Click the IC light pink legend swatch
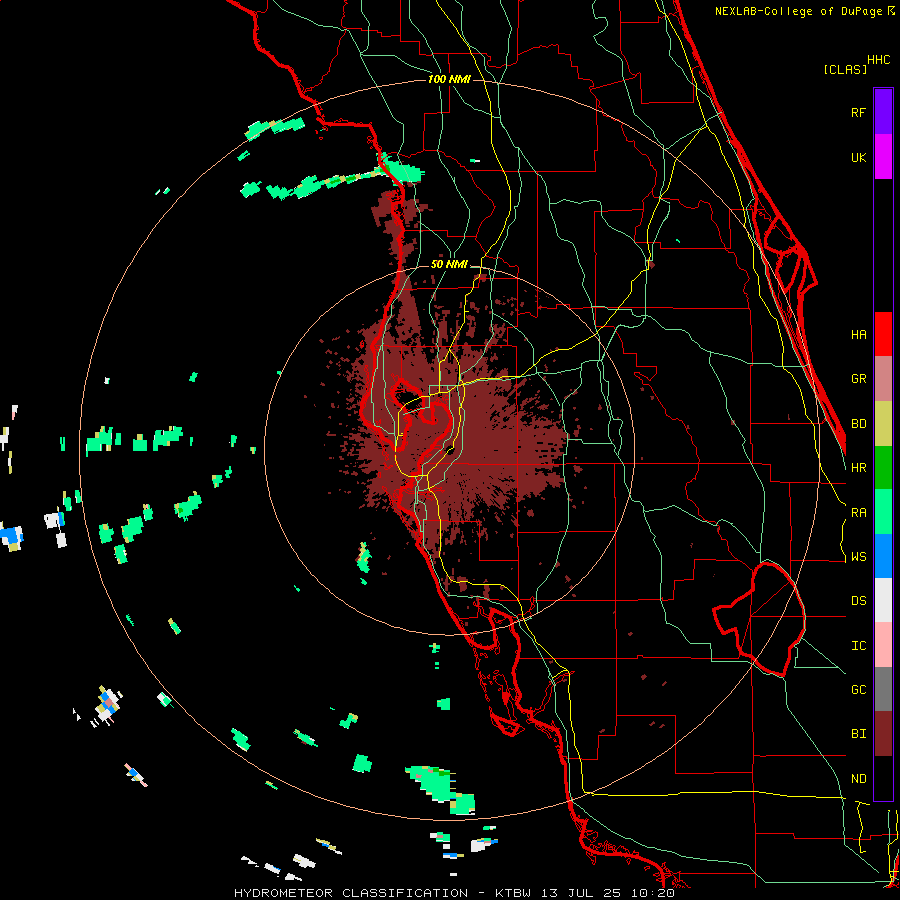The height and width of the screenshot is (900, 900). pyautogui.click(x=883, y=645)
